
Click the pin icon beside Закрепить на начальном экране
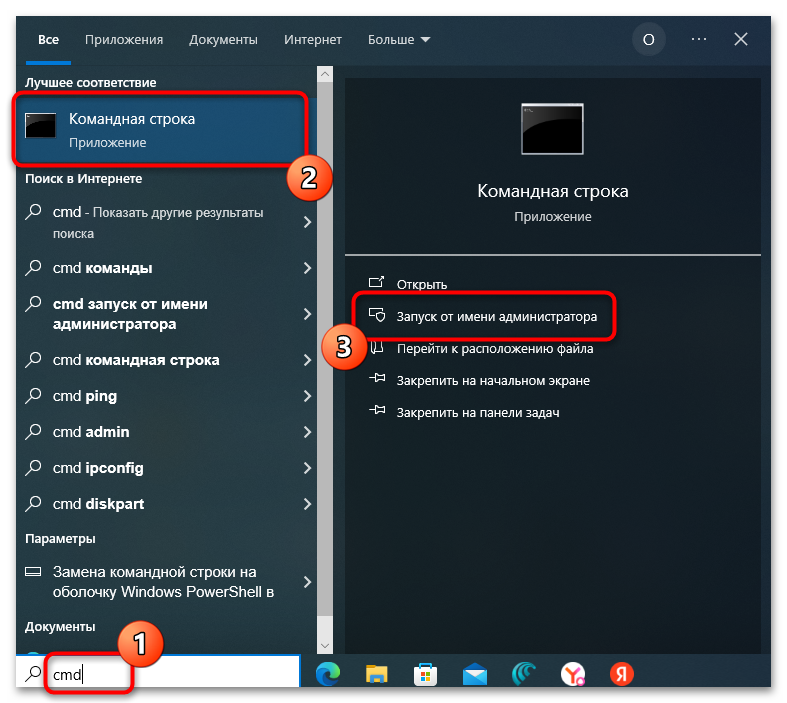point(377,378)
